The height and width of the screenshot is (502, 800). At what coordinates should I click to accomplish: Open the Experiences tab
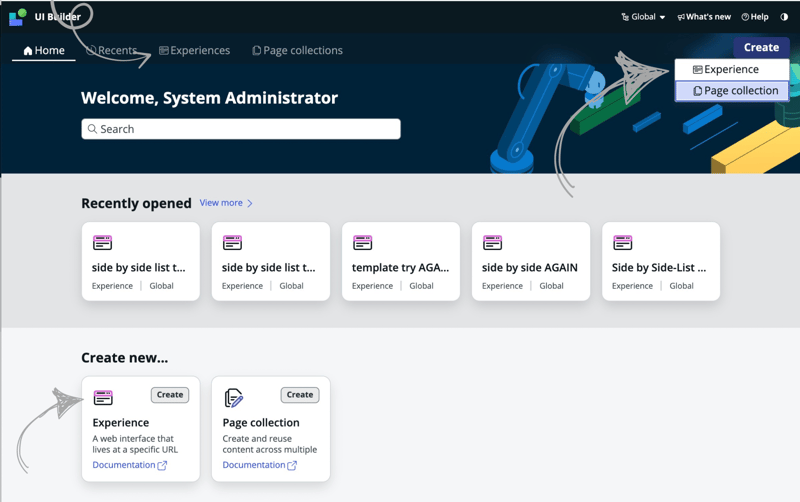click(x=194, y=51)
